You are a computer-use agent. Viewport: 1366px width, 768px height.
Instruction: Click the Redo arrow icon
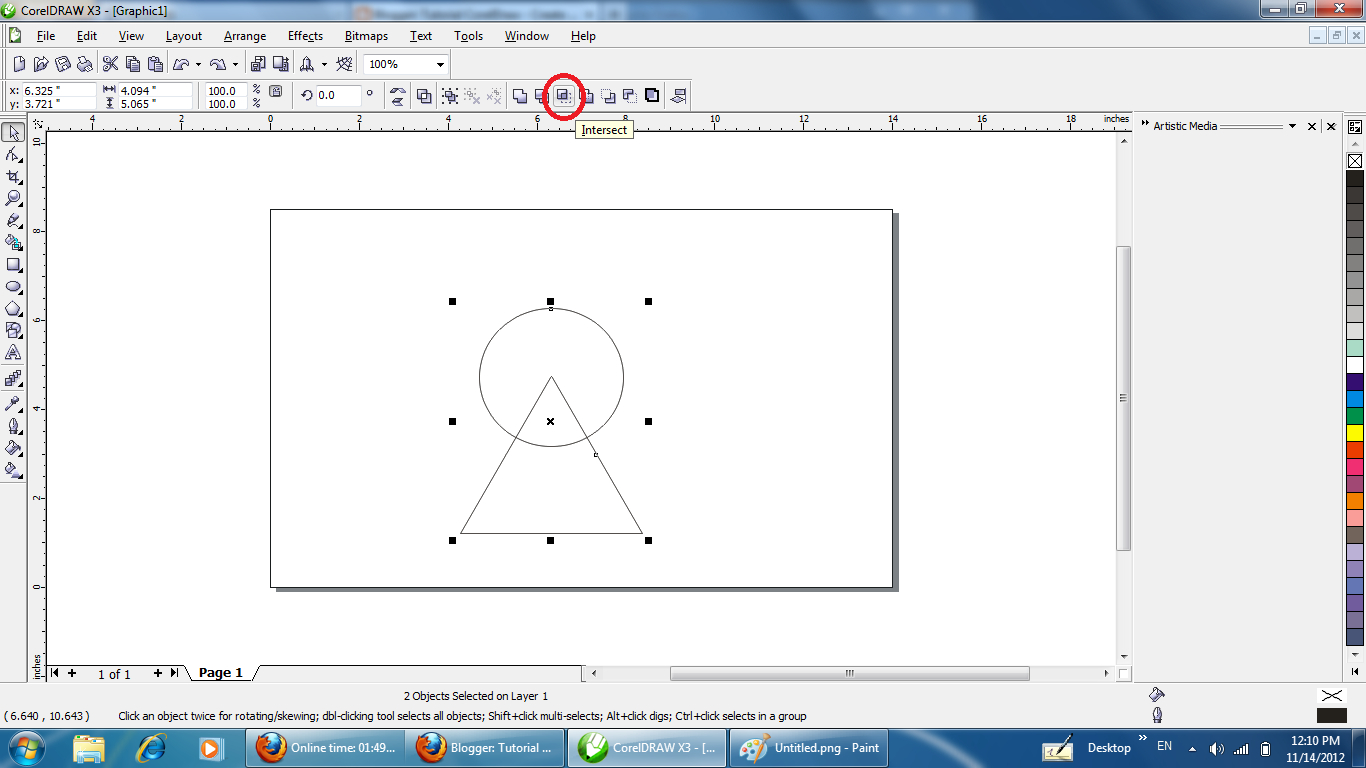coord(218,64)
